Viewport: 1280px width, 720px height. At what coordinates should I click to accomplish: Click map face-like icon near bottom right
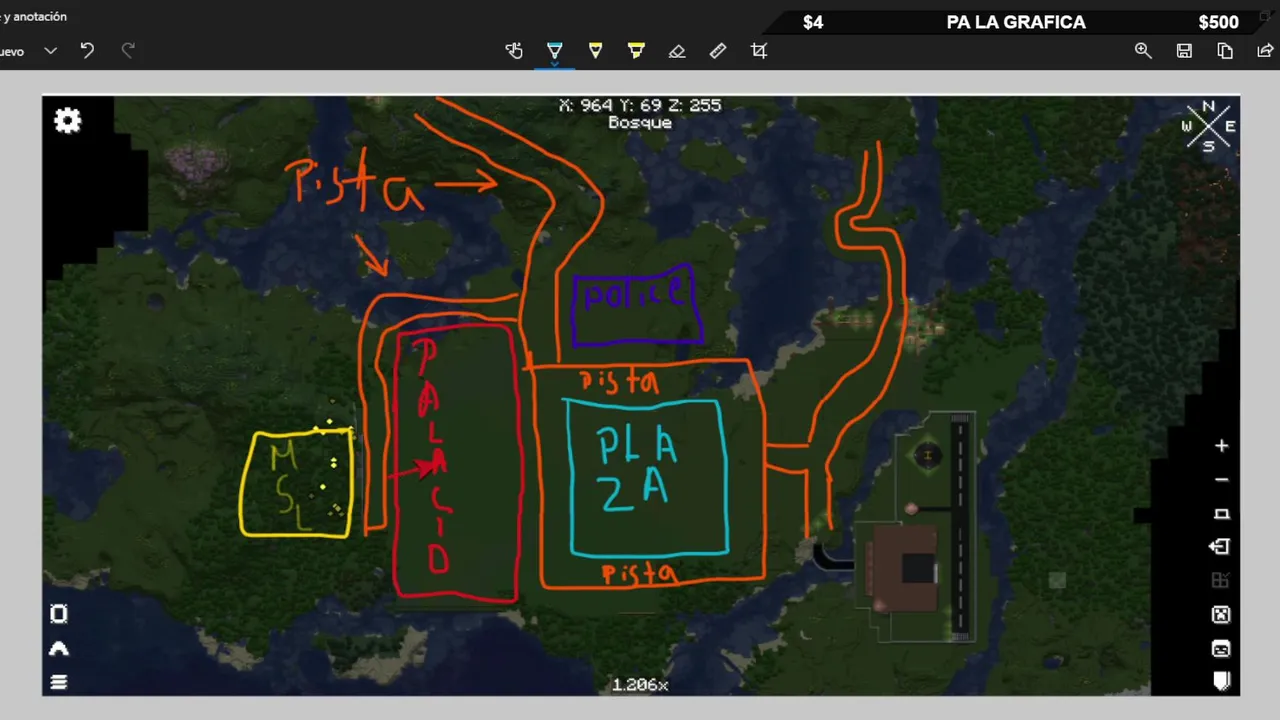(1221, 649)
